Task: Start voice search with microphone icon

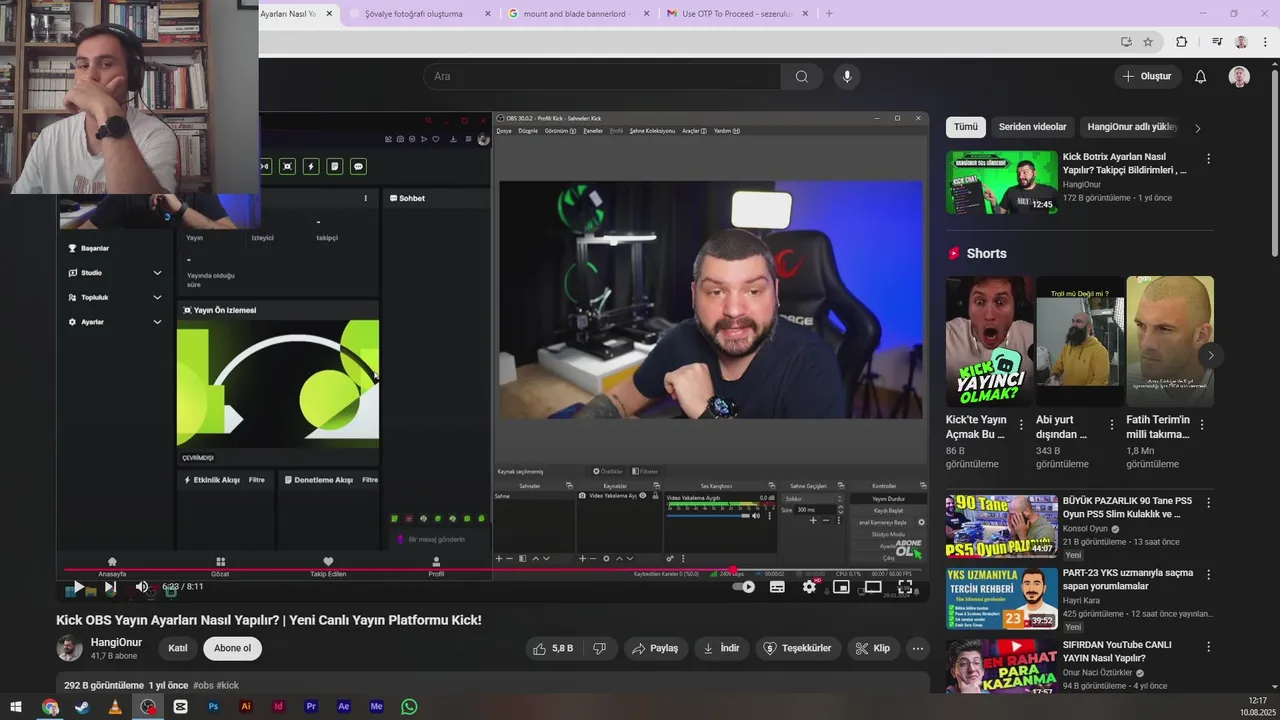Action: point(847,76)
